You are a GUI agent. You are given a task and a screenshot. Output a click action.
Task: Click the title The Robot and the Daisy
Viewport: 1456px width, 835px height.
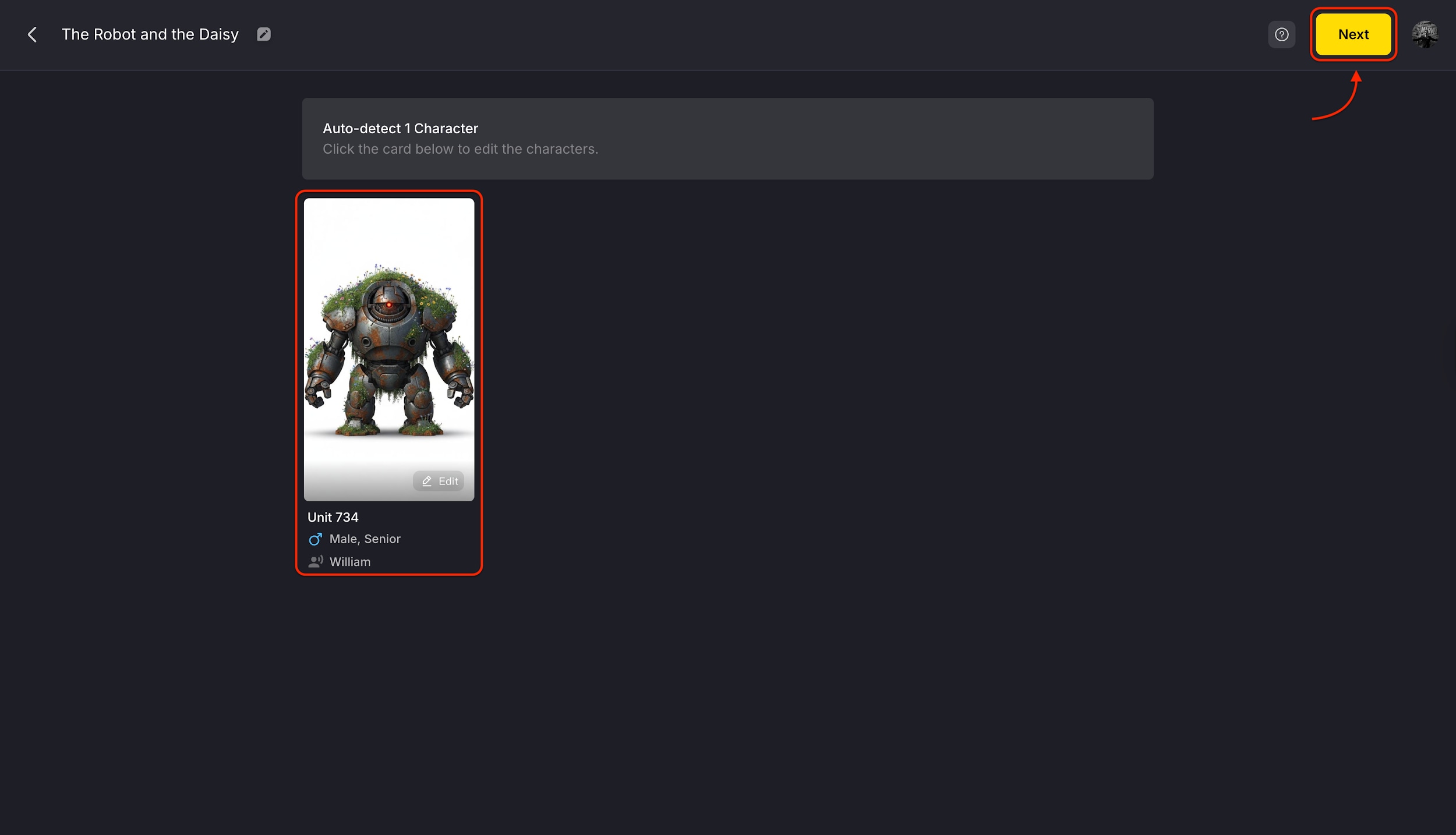pyautogui.click(x=150, y=34)
